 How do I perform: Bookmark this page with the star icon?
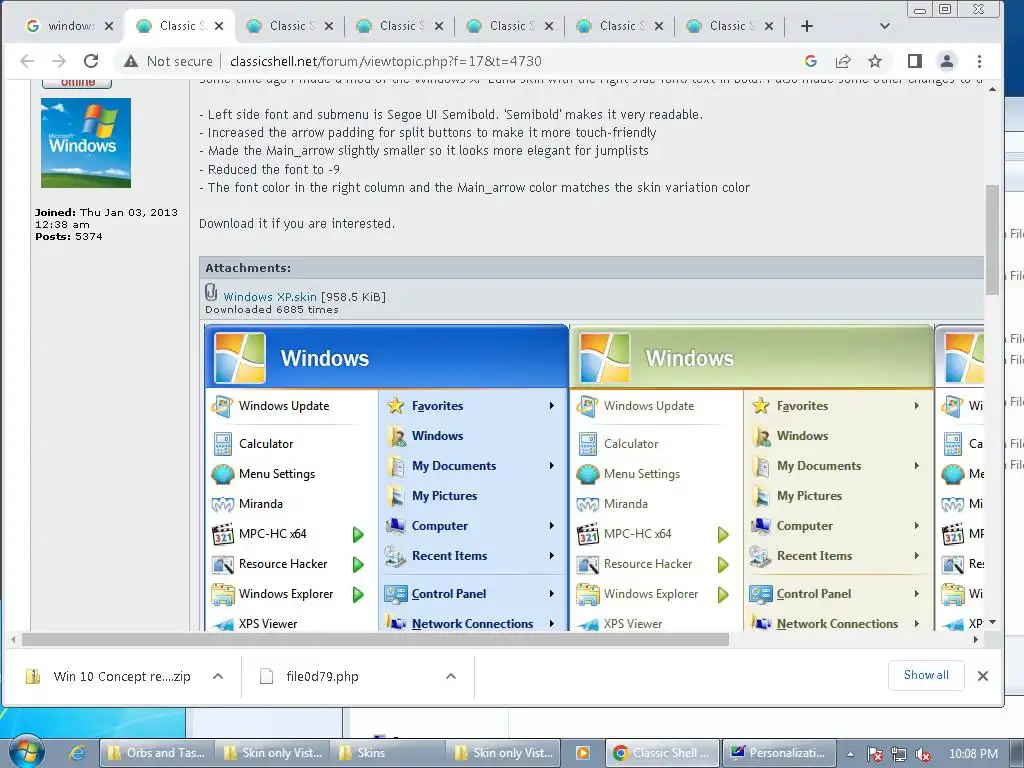pos(875,61)
